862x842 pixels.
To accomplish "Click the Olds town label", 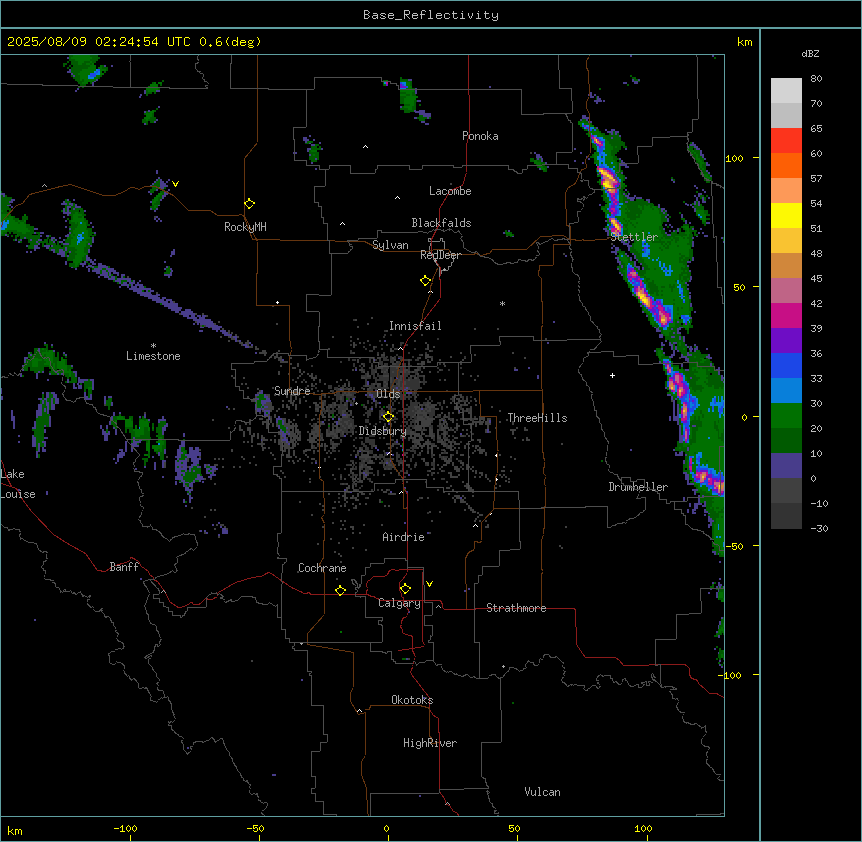I will click(388, 394).
